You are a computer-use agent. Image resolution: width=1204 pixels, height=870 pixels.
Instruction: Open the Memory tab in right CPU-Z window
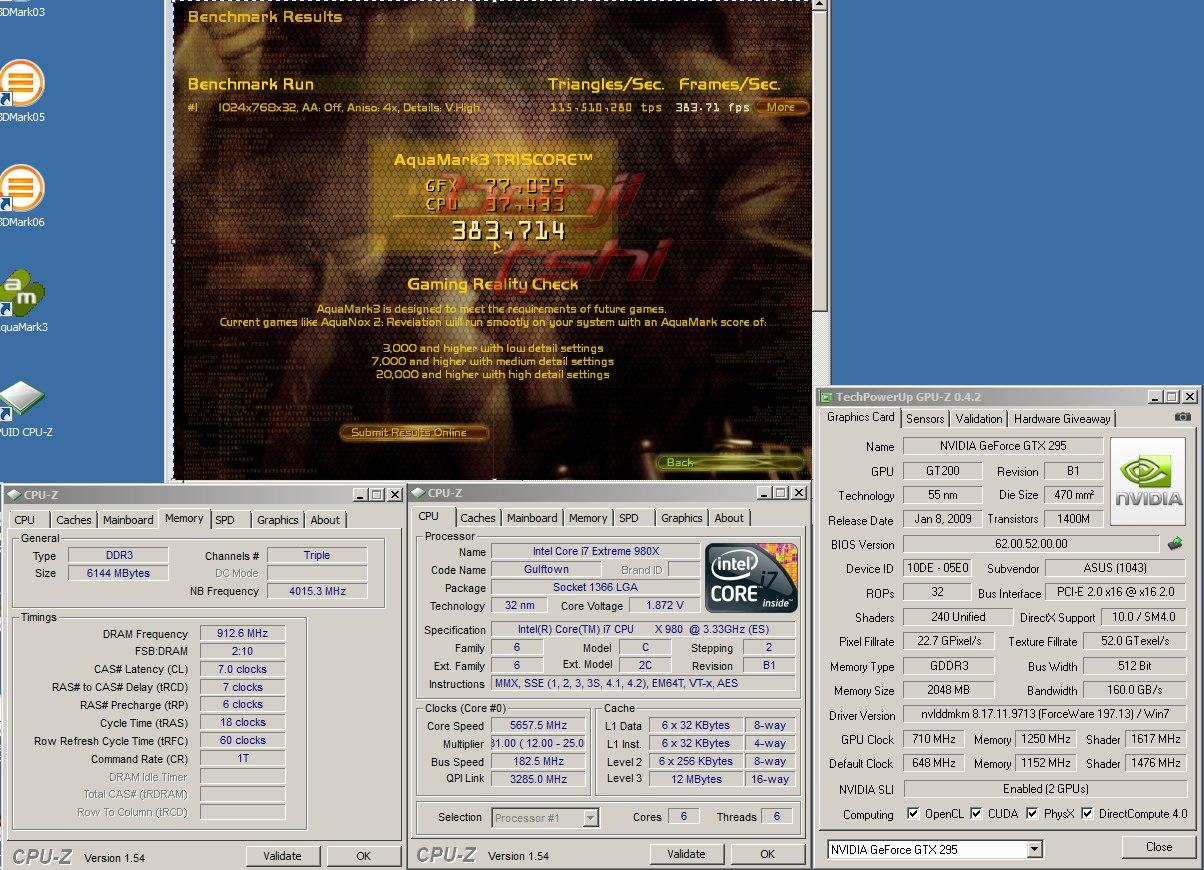click(x=588, y=518)
